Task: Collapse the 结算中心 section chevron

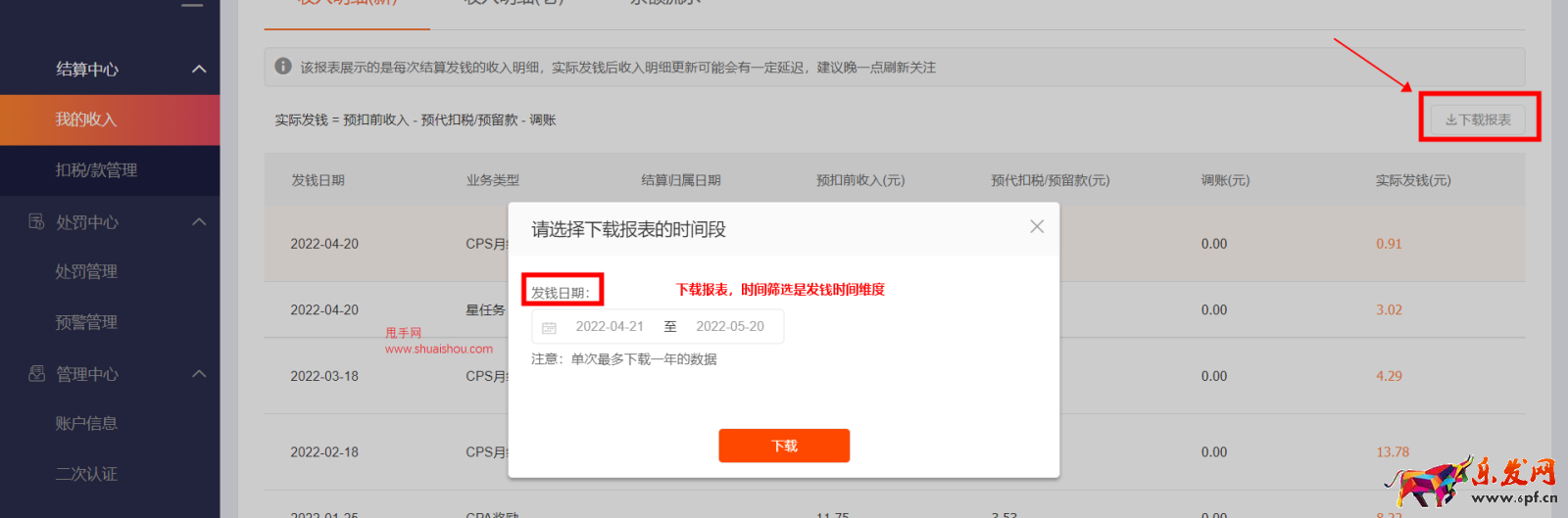Action: pos(199,69)
